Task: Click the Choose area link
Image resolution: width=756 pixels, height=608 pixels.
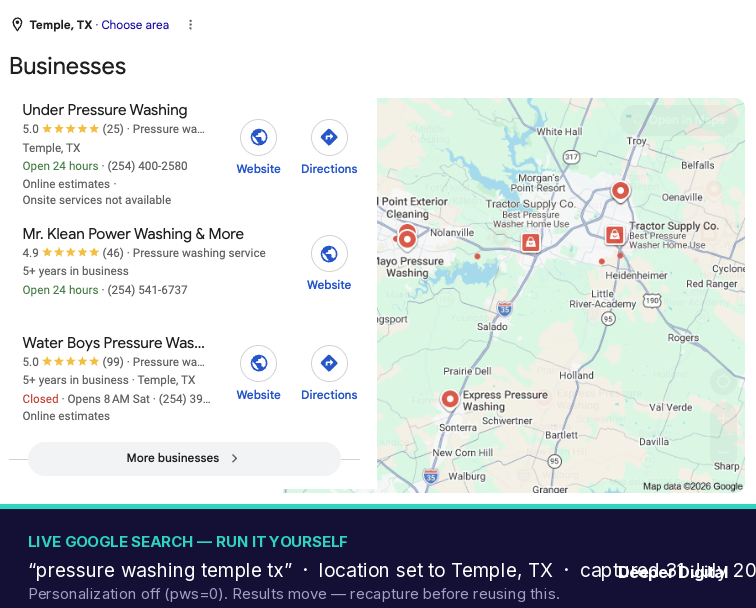Action: coord(135,25)
